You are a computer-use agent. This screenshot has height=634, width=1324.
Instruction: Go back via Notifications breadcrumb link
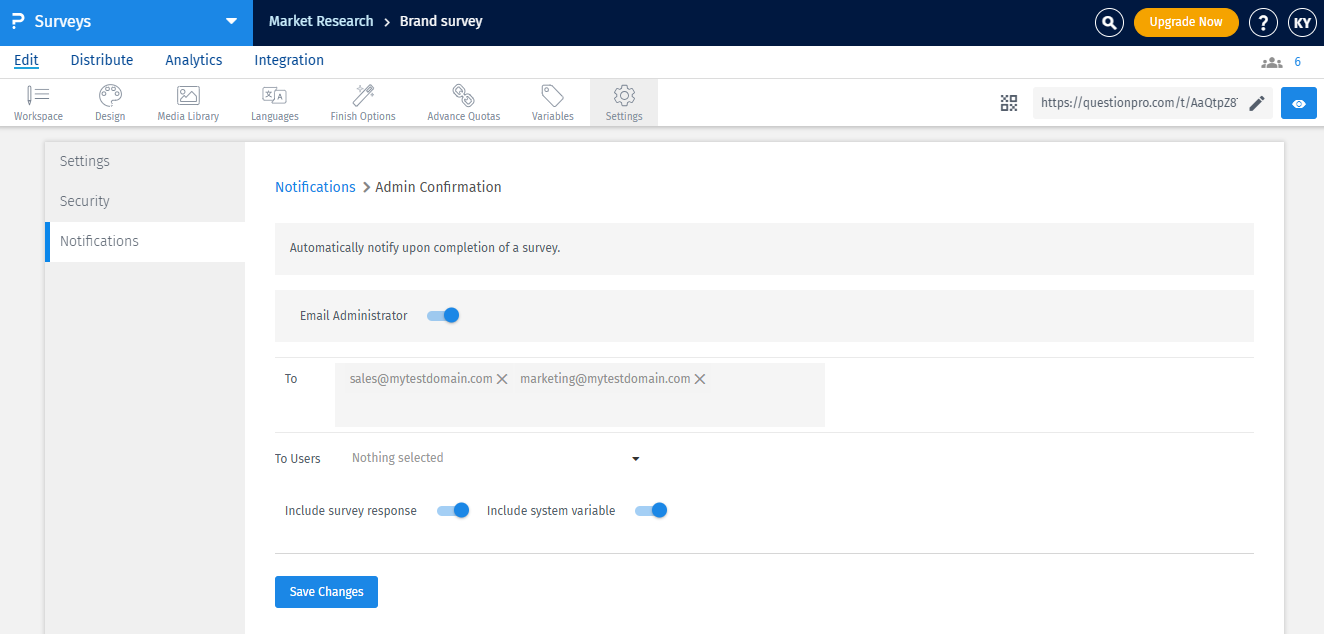point(315,187)
